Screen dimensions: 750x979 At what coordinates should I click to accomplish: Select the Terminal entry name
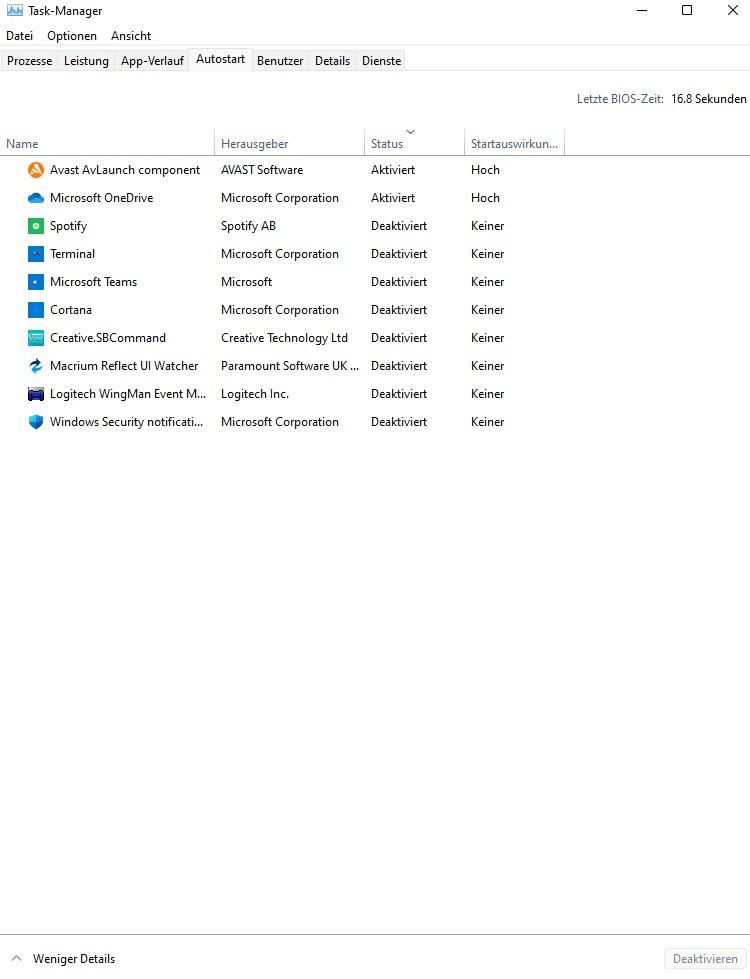pos(72,254)
